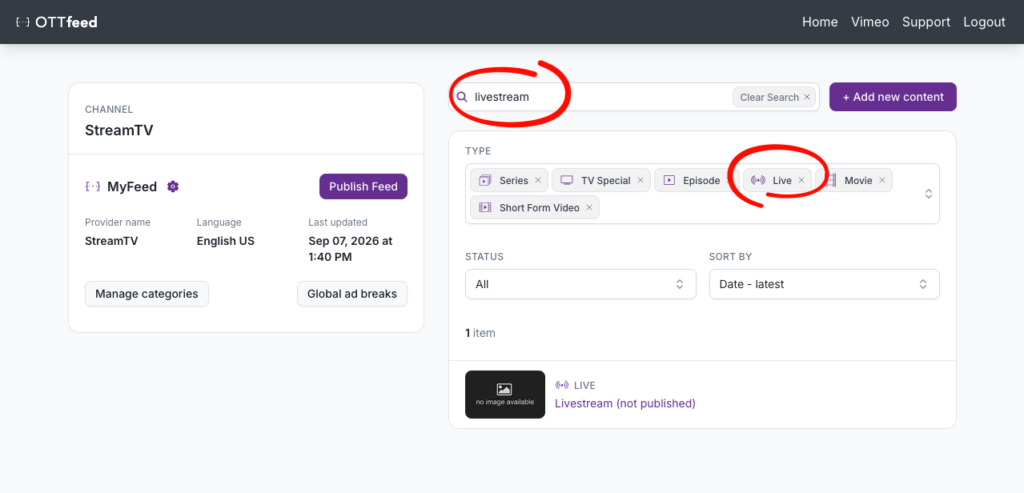Click the Series stack icon
The width and height of the screenshot is (1024, 493).
tap(485, 181)
